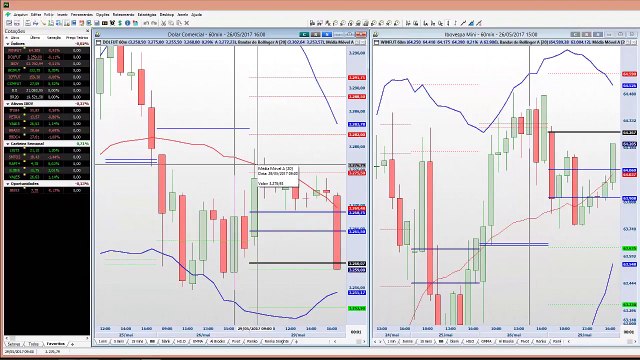Click the Último column header
The width and height of the screenshot is (640, 360).
point(35,38)
